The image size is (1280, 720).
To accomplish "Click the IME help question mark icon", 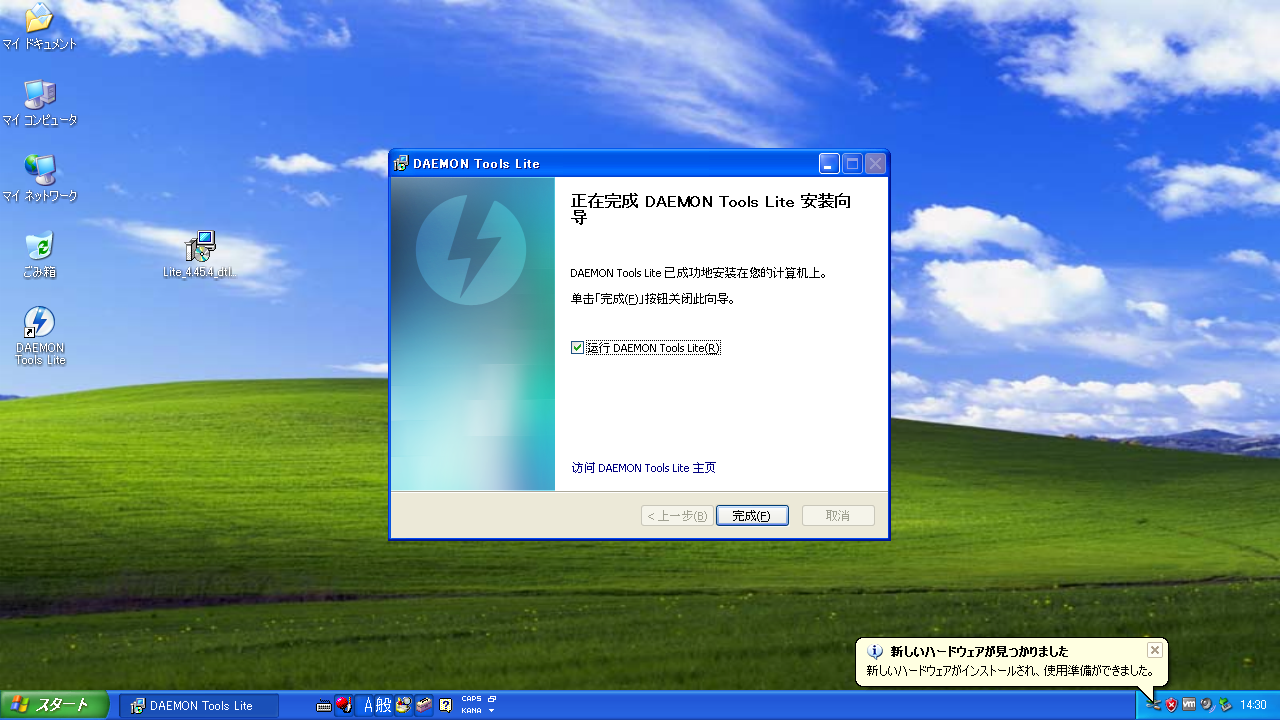I will tap(446, 705).
